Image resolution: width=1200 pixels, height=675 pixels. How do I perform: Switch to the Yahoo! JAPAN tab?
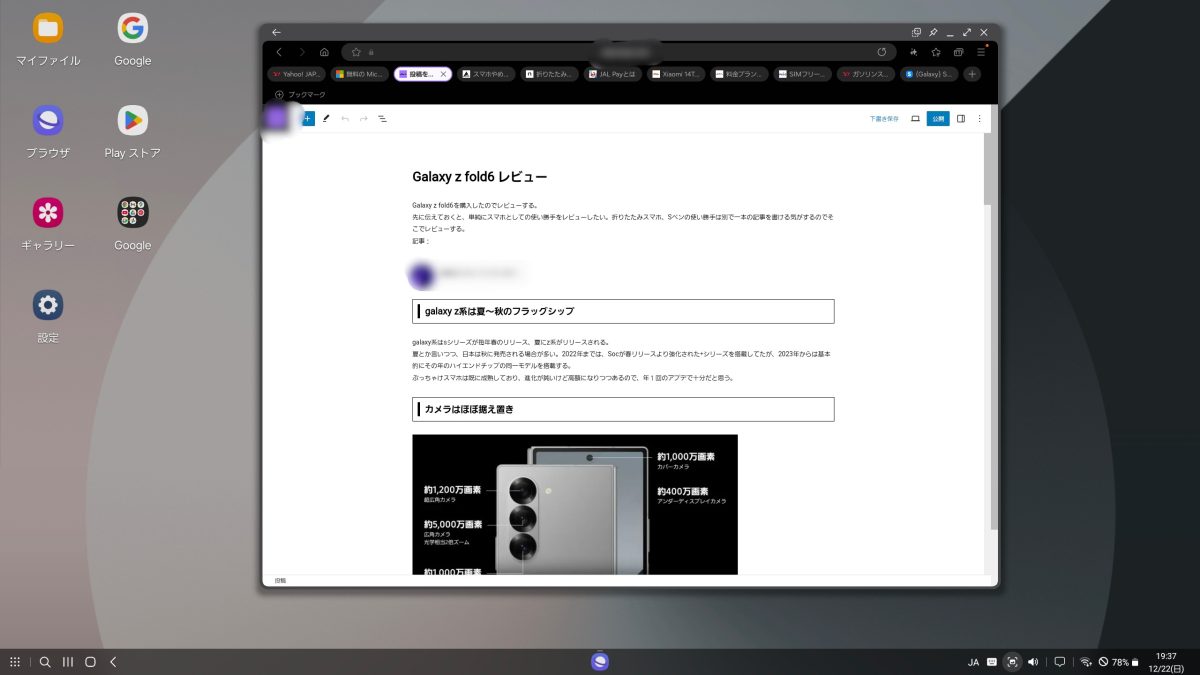pyautogui.click(x=296, y=74)
